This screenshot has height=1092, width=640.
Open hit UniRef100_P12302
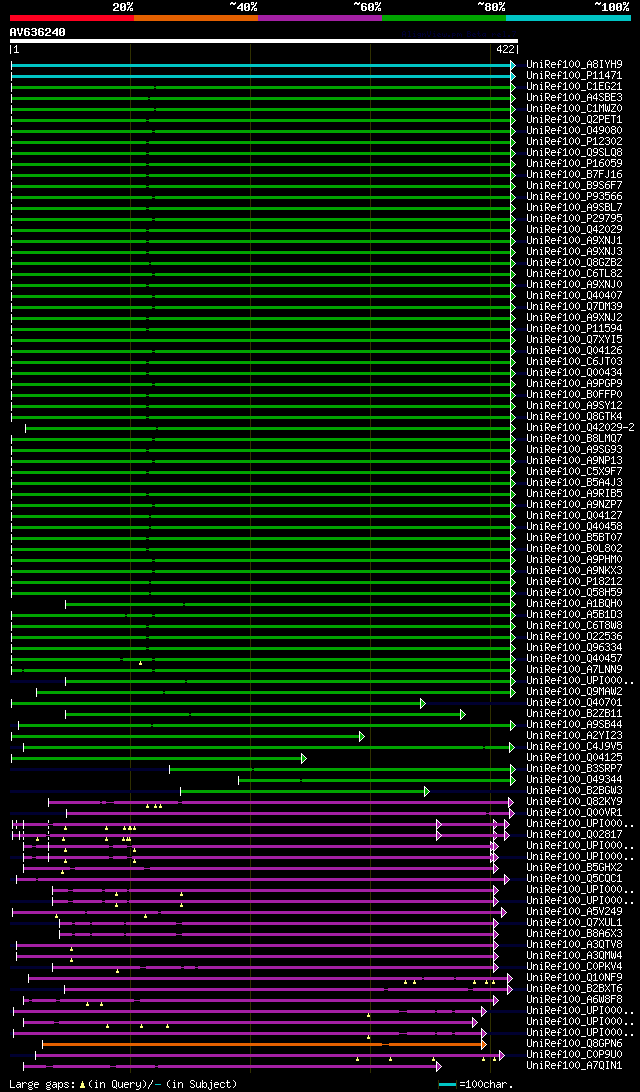(575, 141)
